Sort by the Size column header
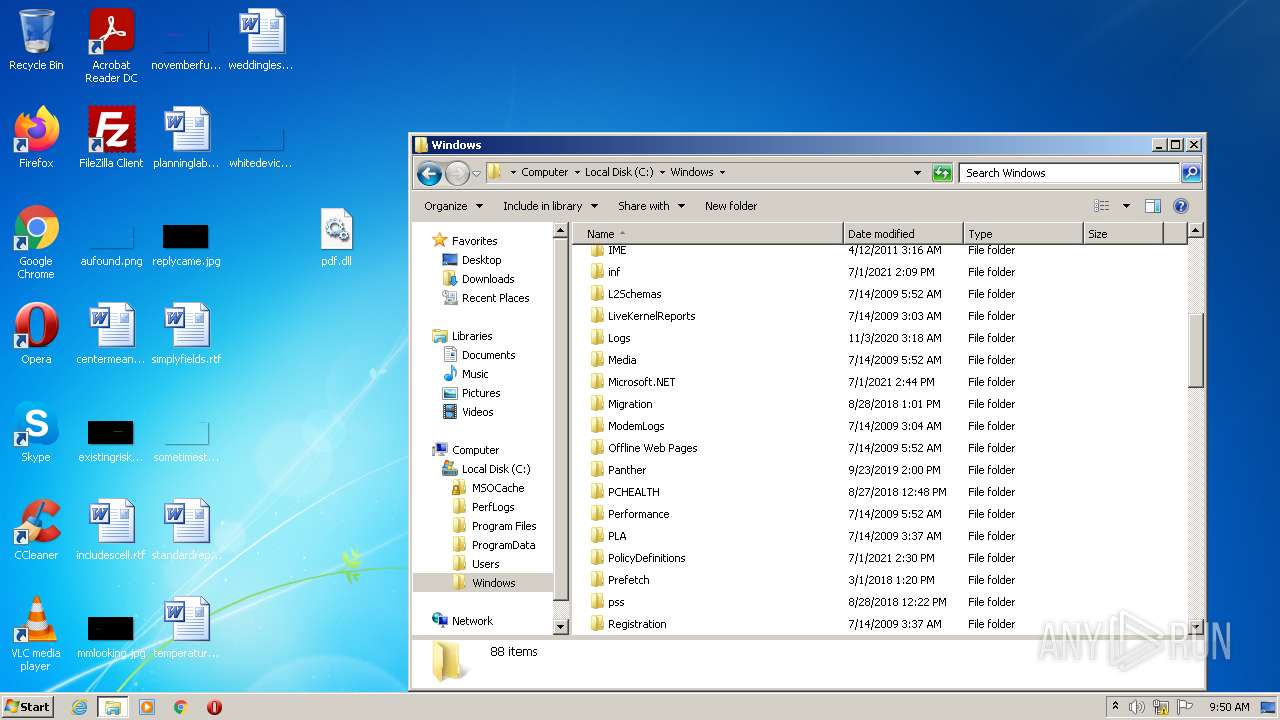The width and height of the screenshot is (1280, 720). (1123, 234)
